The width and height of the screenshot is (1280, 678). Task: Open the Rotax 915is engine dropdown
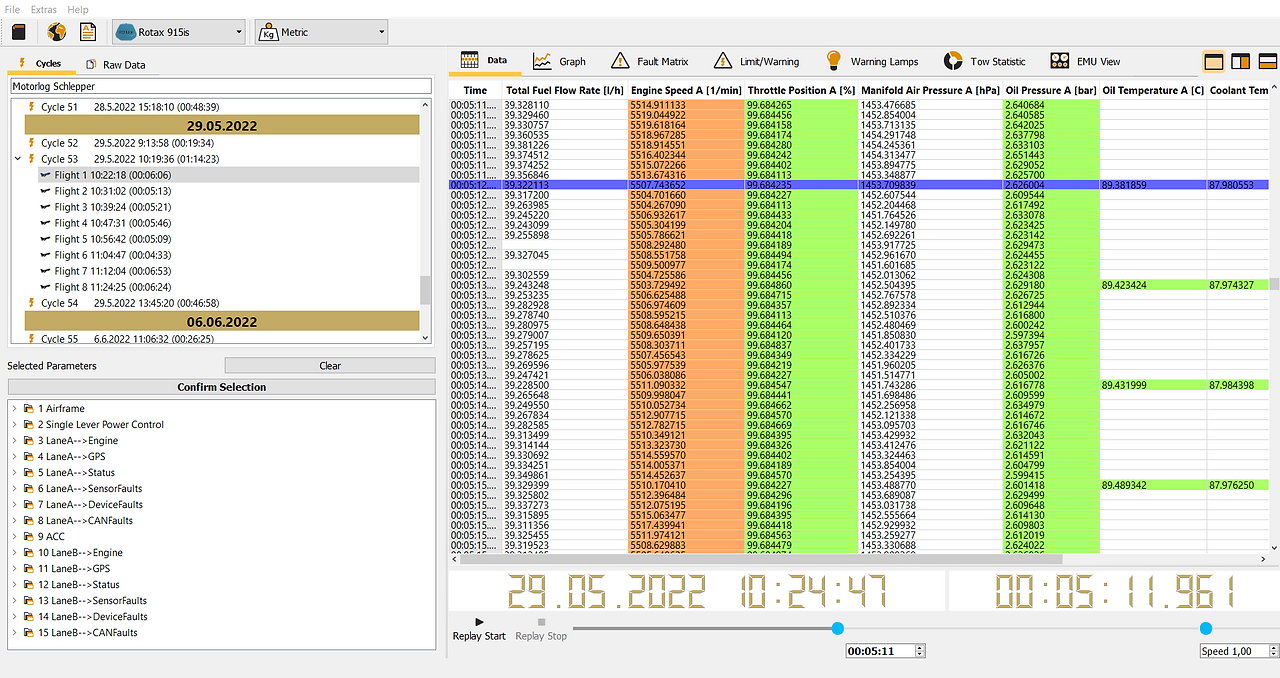[x=178, y=32]
